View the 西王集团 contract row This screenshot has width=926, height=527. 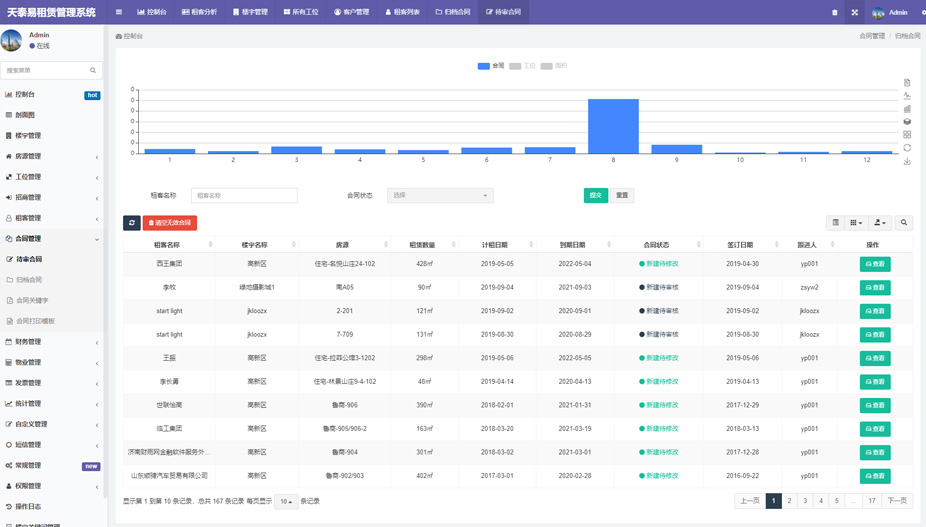(x=875, y=264)
